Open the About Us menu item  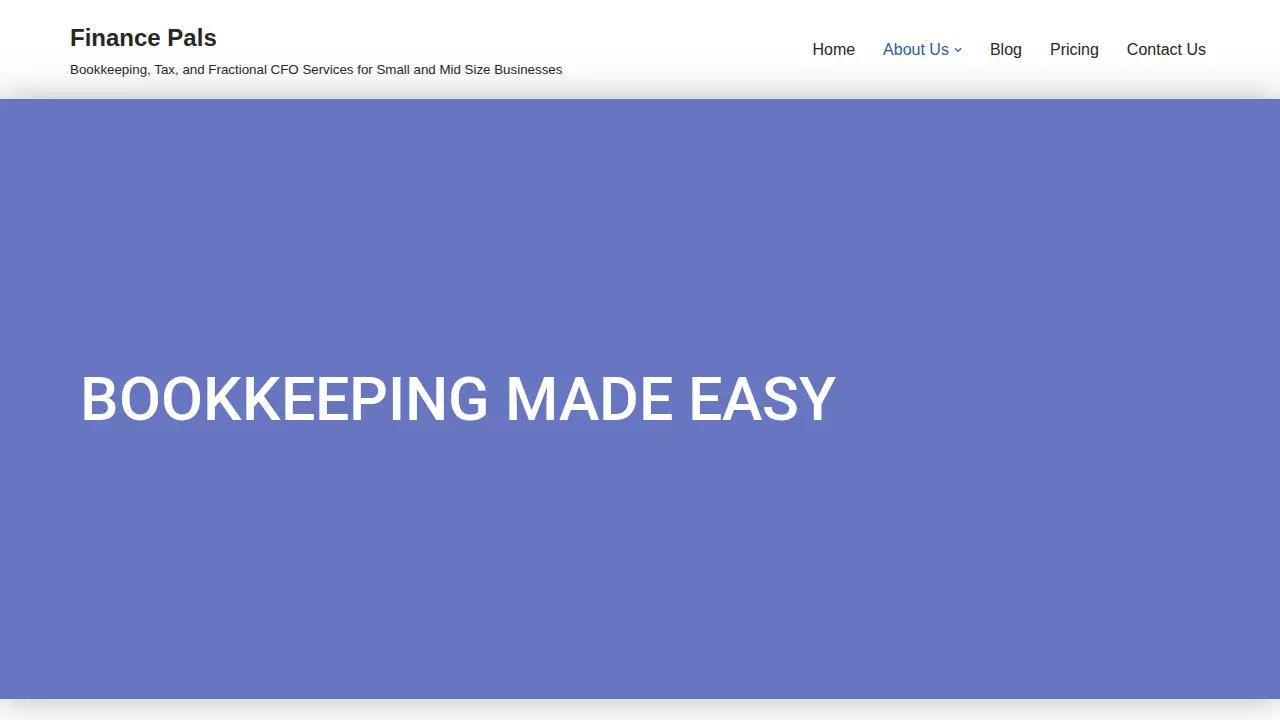[916, 49]
